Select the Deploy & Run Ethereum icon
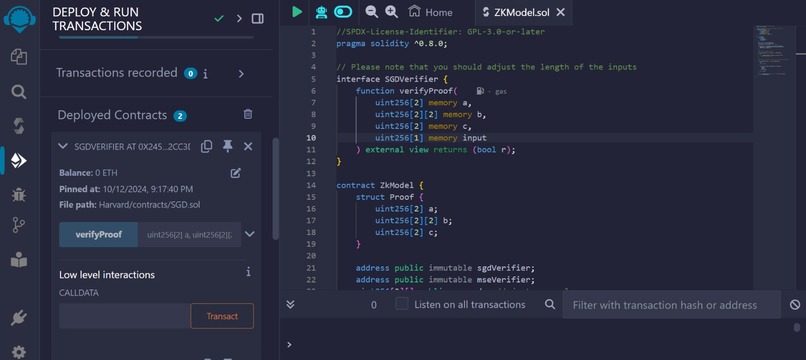Screen dimensions: 806x360 [19, 160]
